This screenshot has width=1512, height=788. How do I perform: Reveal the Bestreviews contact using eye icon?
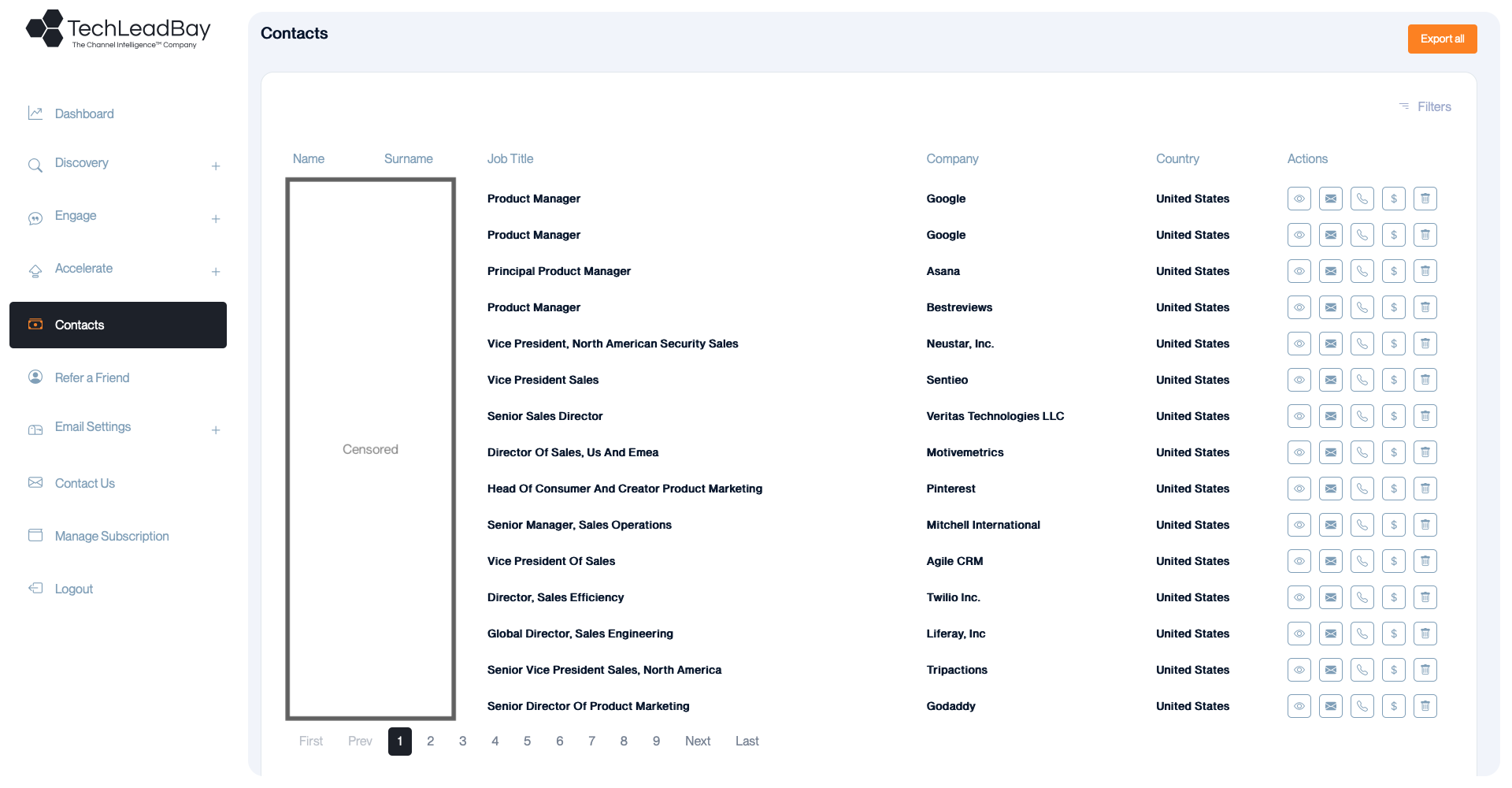click(1299, 307)
